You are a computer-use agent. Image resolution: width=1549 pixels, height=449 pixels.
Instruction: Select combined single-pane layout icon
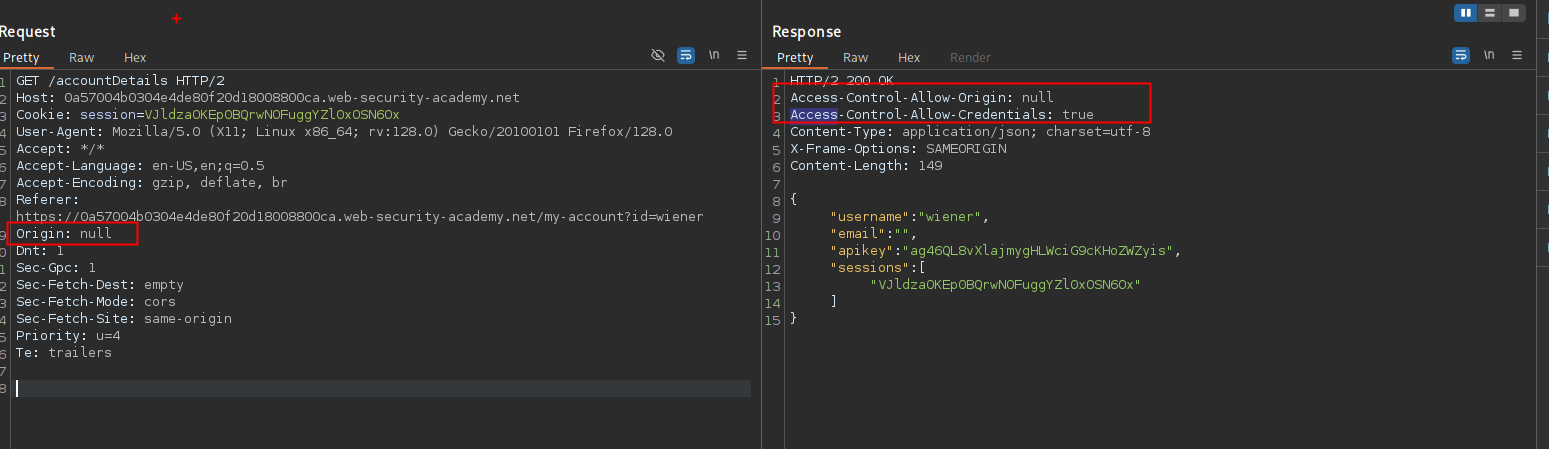click(1514, 13)
